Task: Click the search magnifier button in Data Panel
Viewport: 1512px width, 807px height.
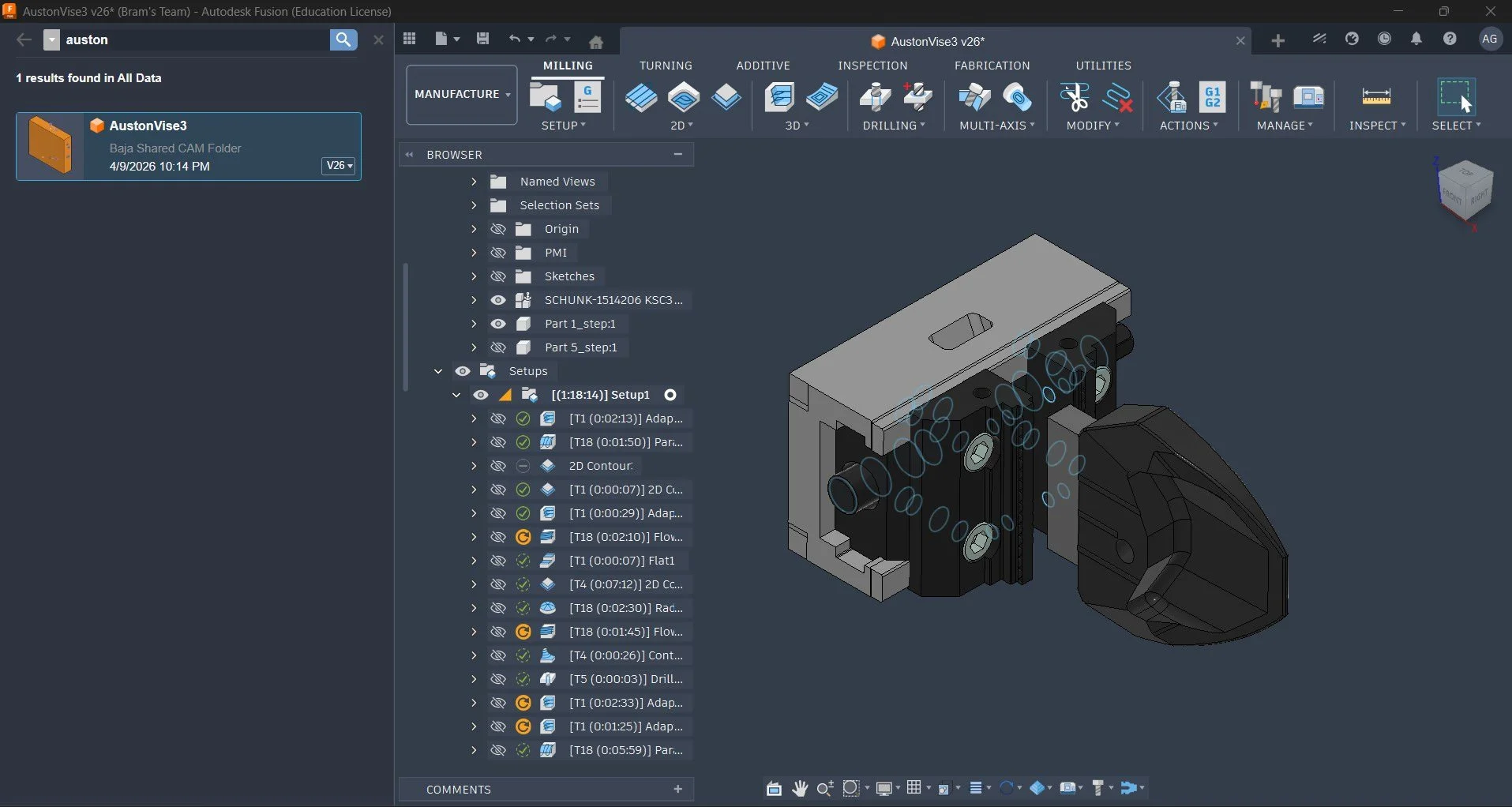Action: coord(343,39)
